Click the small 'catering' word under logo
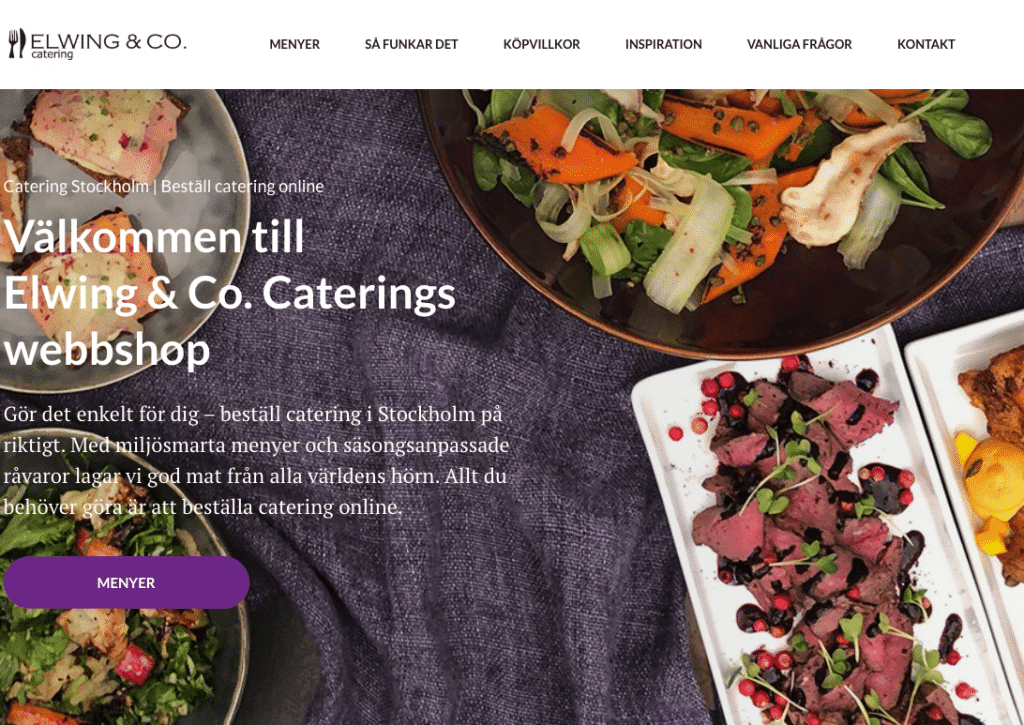This screenshot has width=1024, height=725. coord(52,55)
